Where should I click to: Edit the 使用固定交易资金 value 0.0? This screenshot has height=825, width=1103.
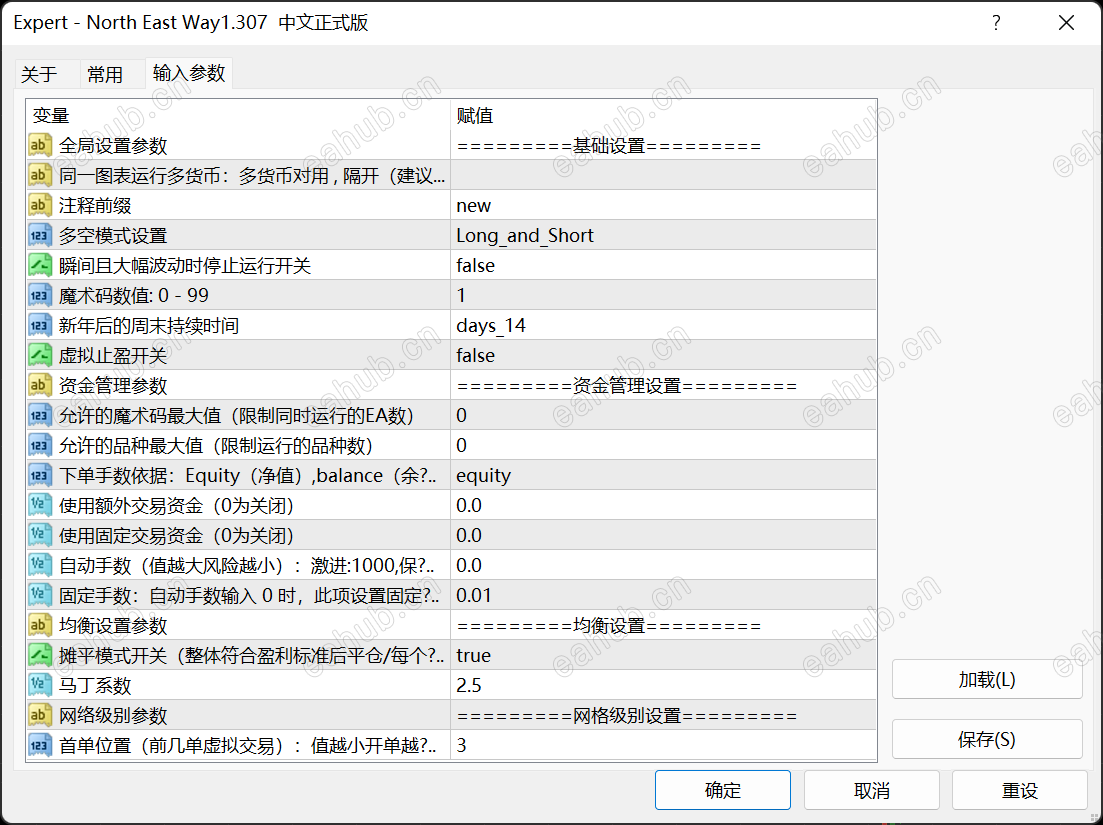[x=663, y=535]
